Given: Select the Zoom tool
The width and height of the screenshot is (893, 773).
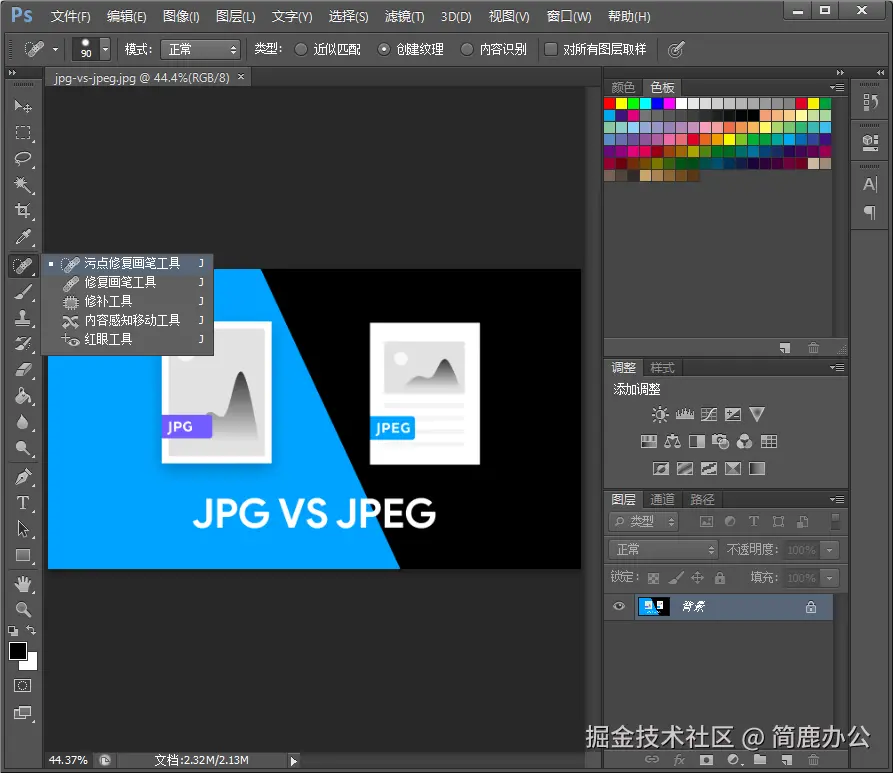Looking at the screenshot, I should pos(23,610).
